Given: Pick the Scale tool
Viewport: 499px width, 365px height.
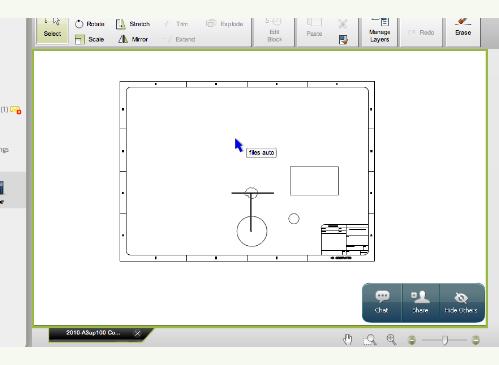Looking at the screenshot, I should click(x=90, y=39).
